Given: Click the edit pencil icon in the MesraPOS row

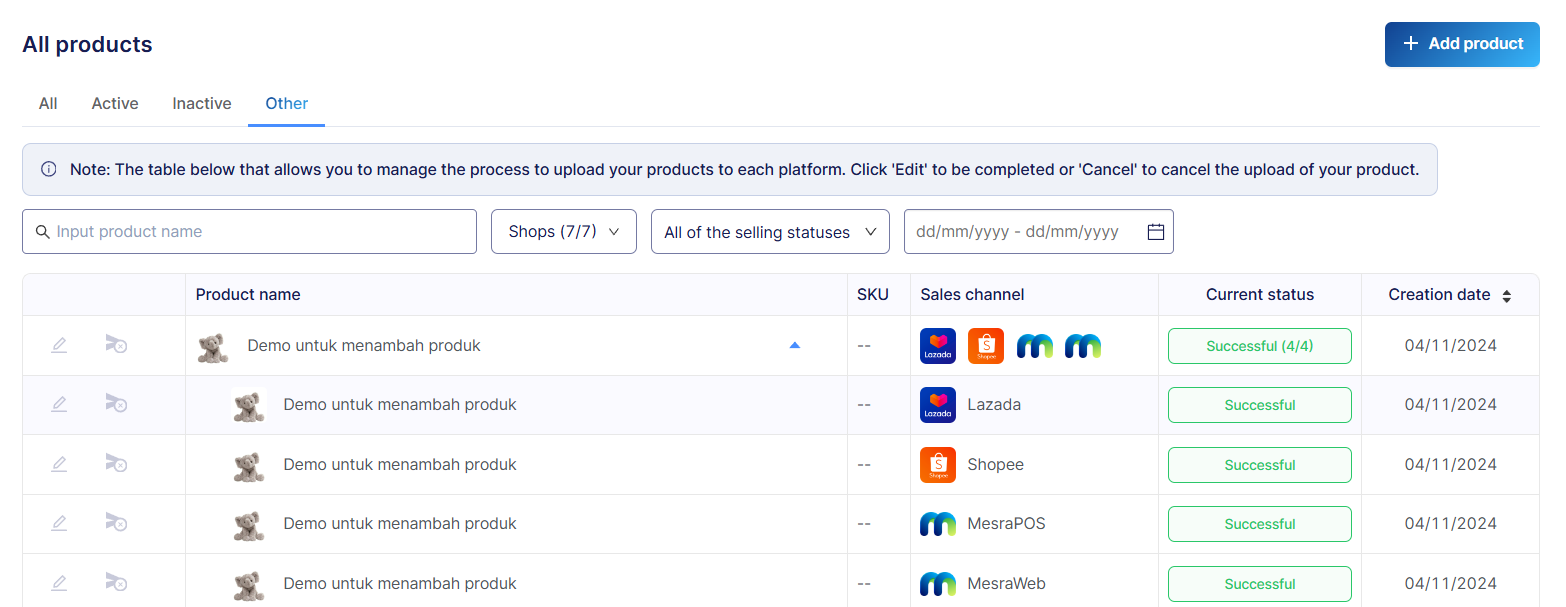Looking at the screenshot, I should (59, 523).
